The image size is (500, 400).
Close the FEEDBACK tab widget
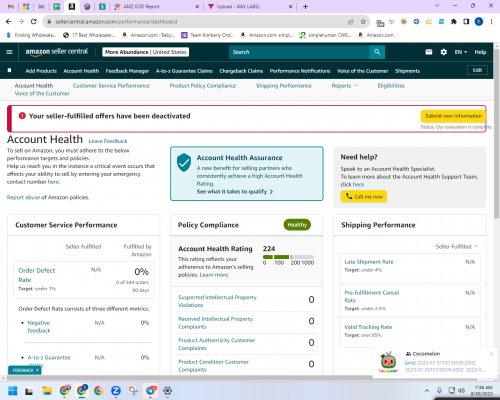pos(37,370)
